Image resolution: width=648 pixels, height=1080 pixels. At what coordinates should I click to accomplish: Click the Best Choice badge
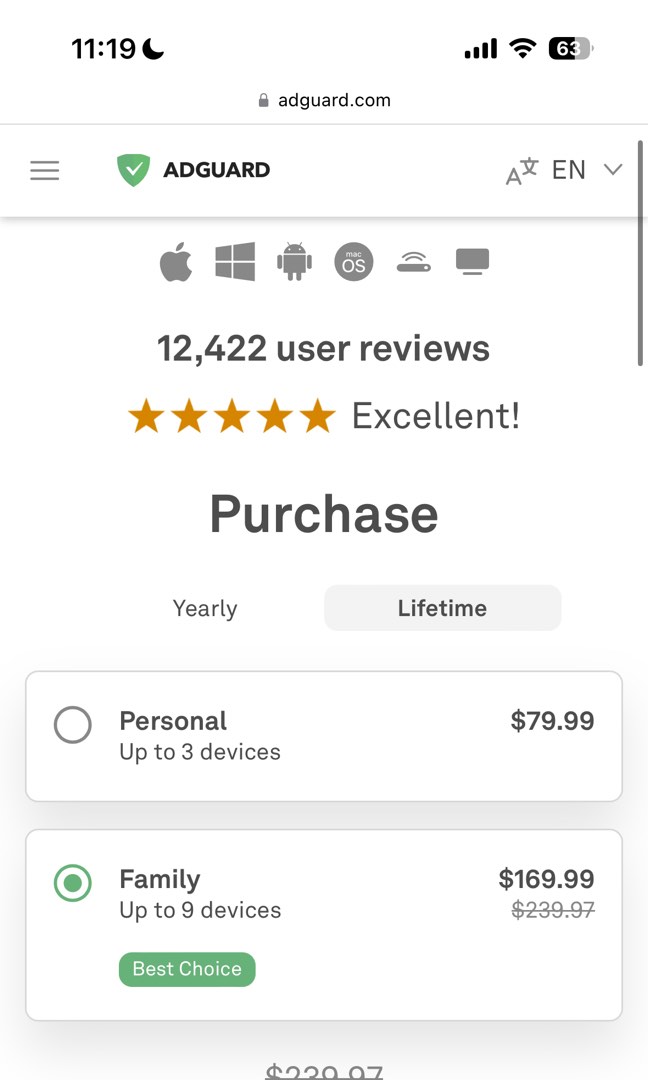186,969
